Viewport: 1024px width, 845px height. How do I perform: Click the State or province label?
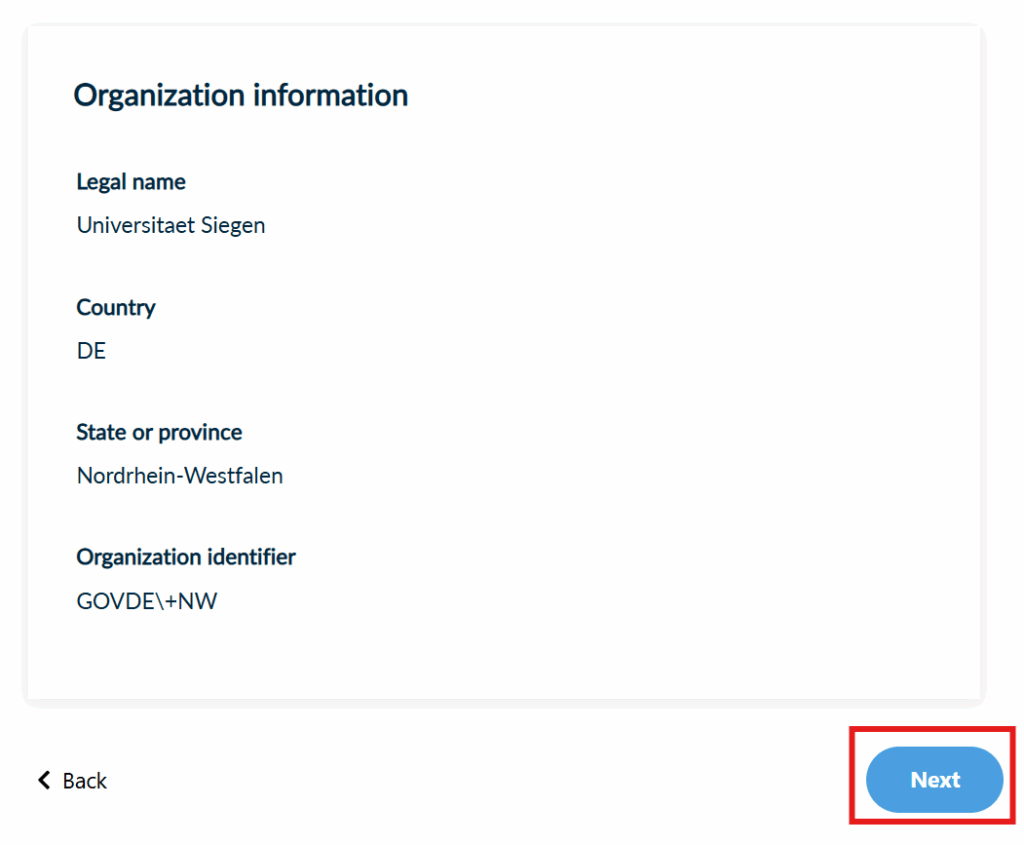click(159, 432)
